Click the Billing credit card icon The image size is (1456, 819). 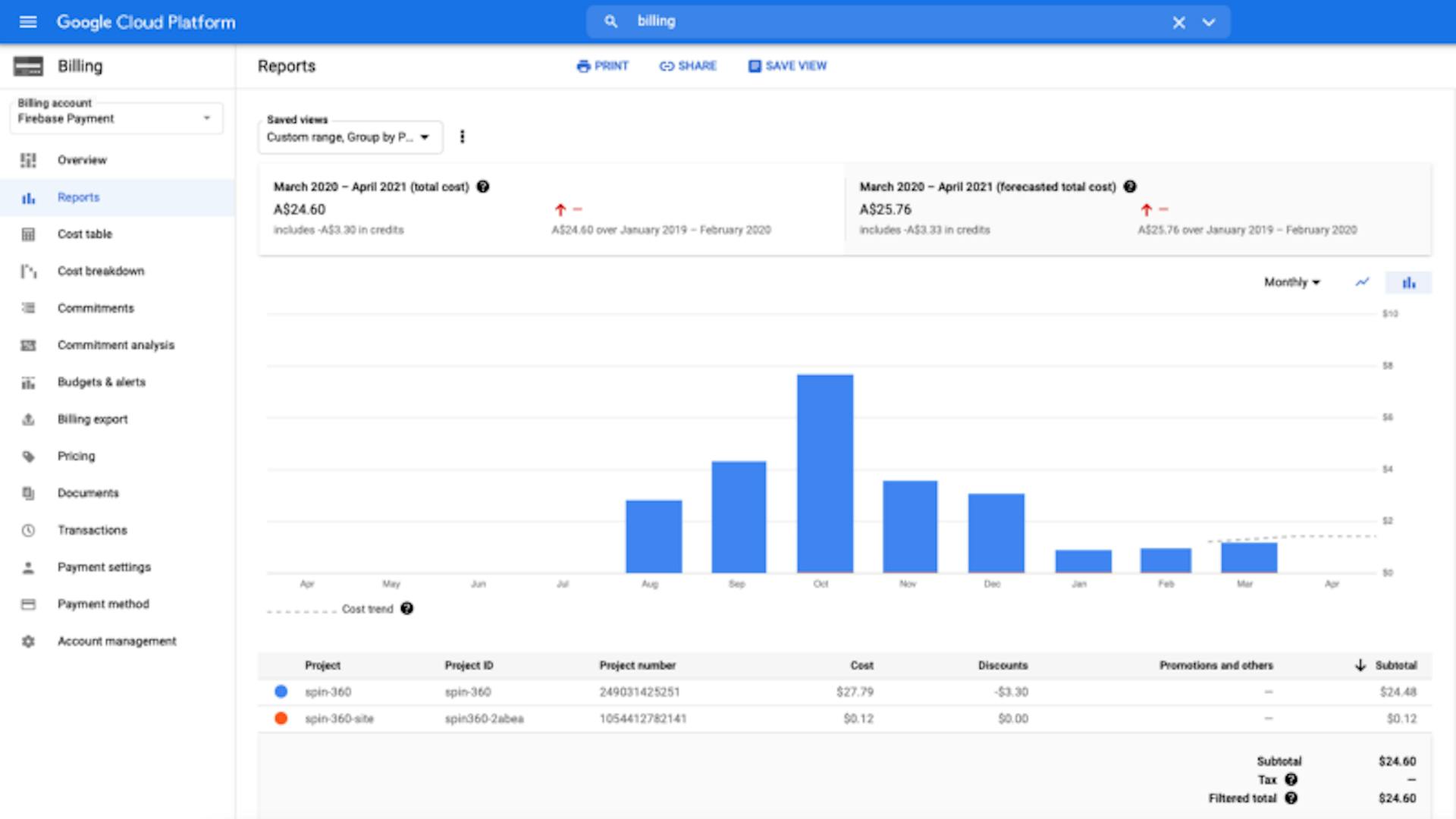point(28,66)
